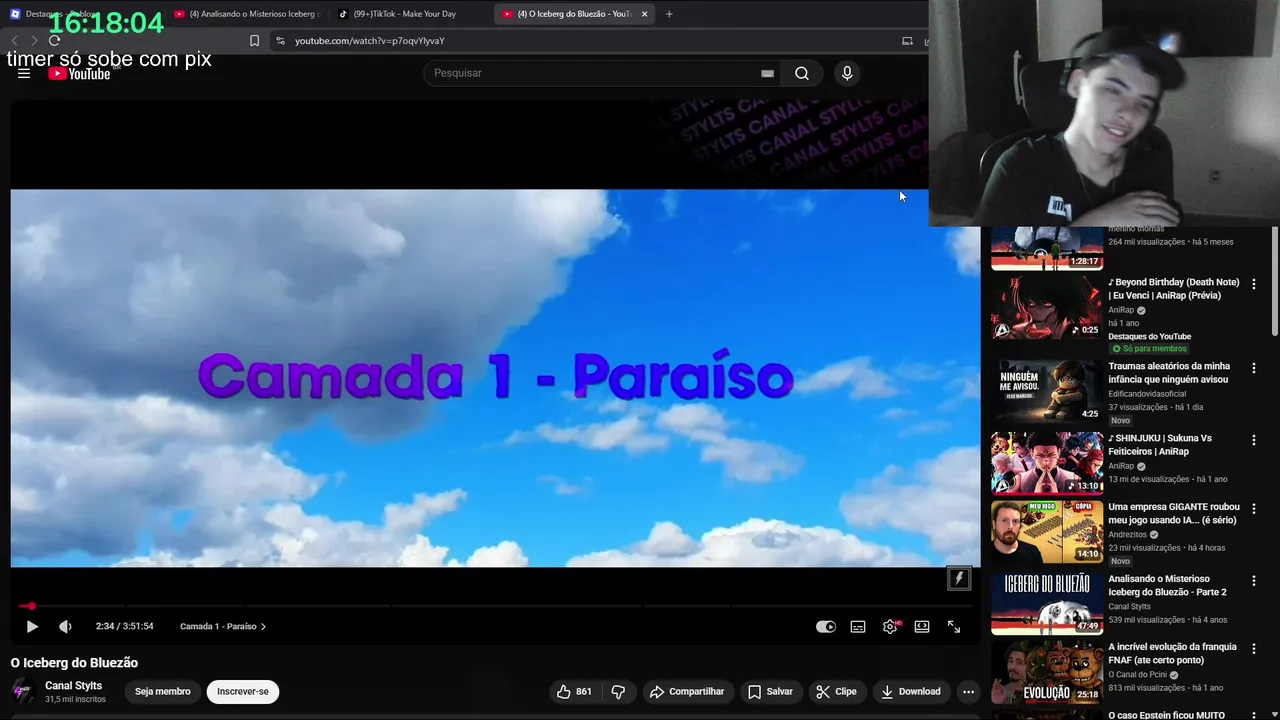Open options menu for Uma empresa GIGANTE video
Screen dimensions: 1280x720
[1253, 508]
